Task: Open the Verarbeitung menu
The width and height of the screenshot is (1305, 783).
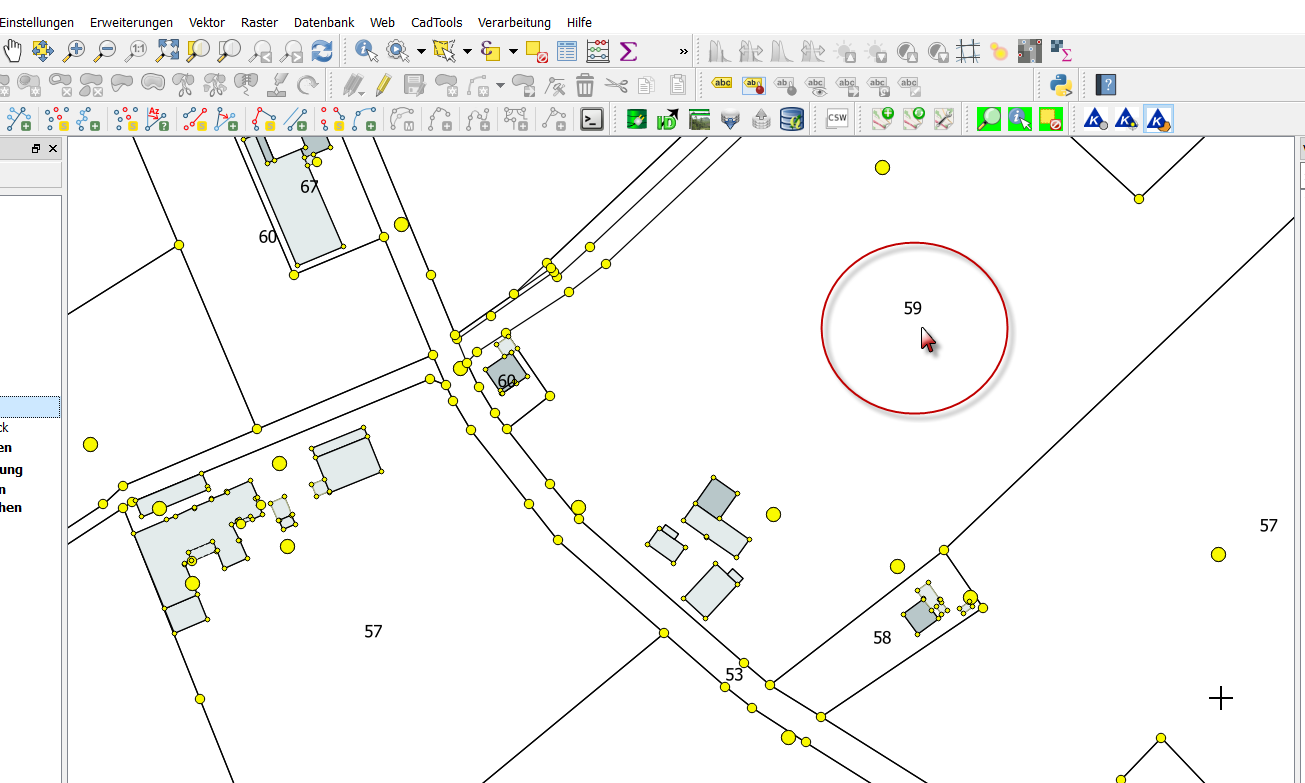Action: coord(514,22)
